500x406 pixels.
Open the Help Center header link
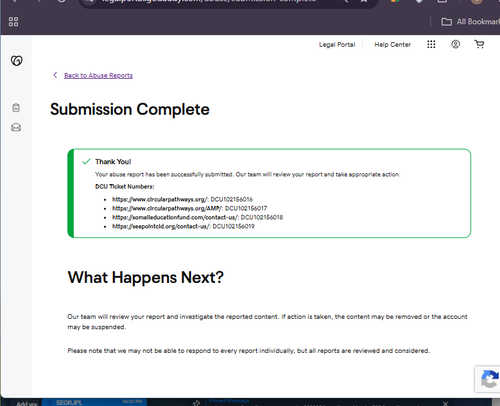[393, 45]
